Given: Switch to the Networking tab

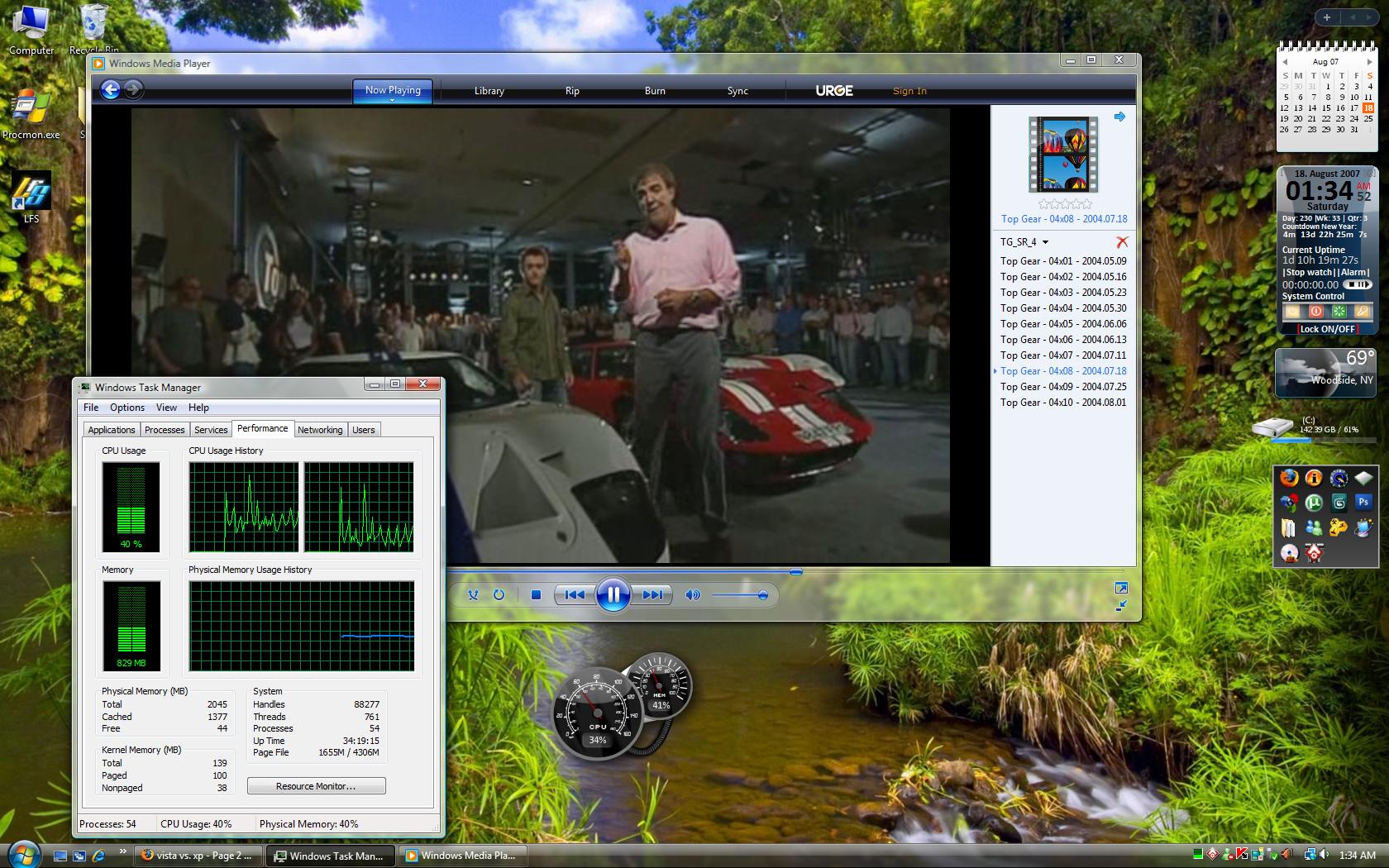Looking at the screenshot, I should pos(320,430).
